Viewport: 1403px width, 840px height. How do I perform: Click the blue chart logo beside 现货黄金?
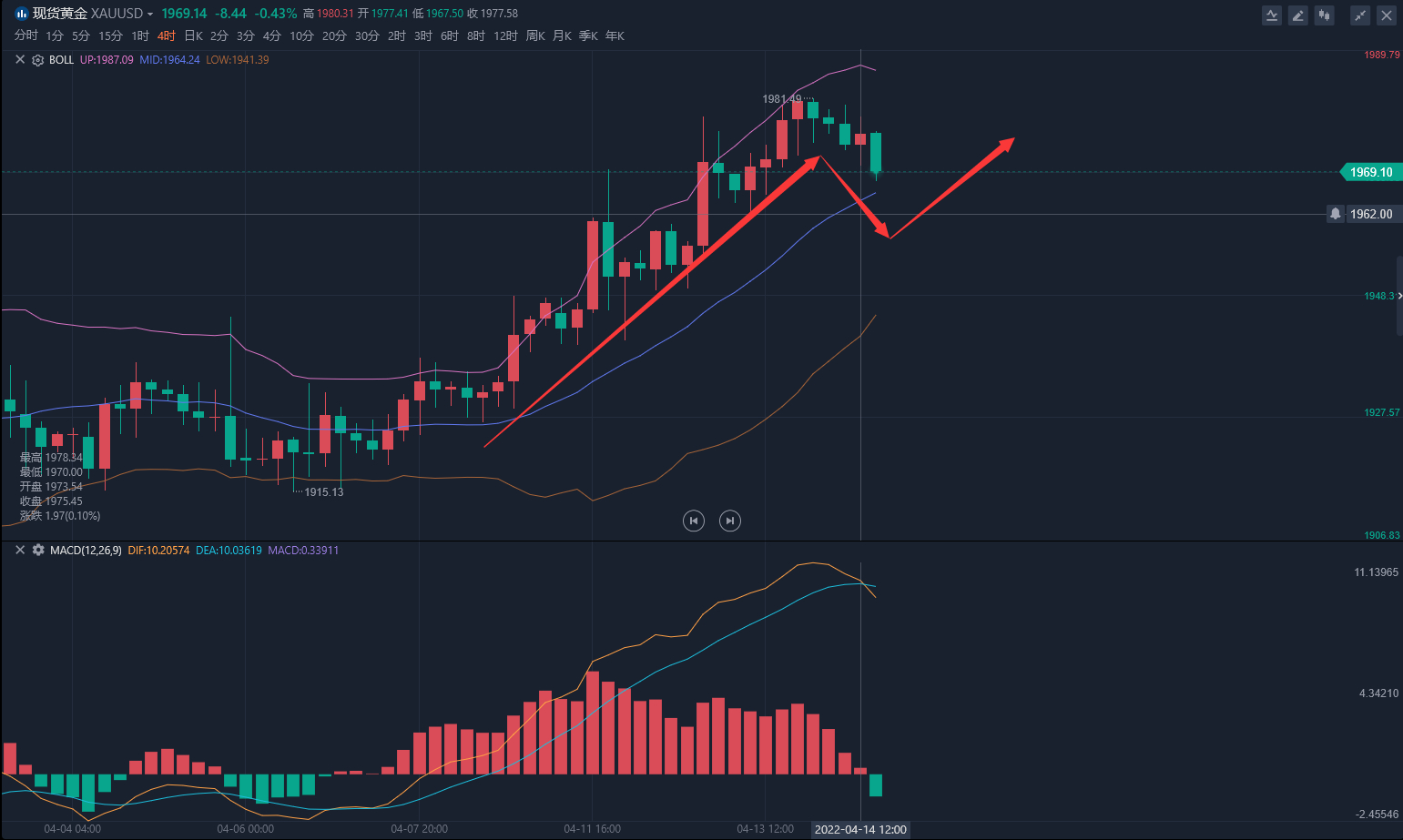click(21, 14)
